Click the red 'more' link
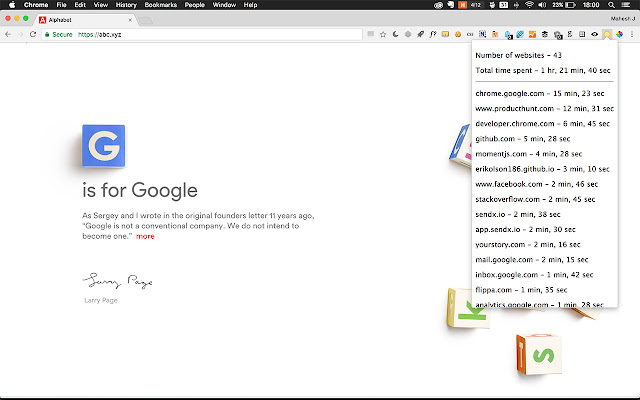Viewport: 640px width, 400px height. [145, 236]
